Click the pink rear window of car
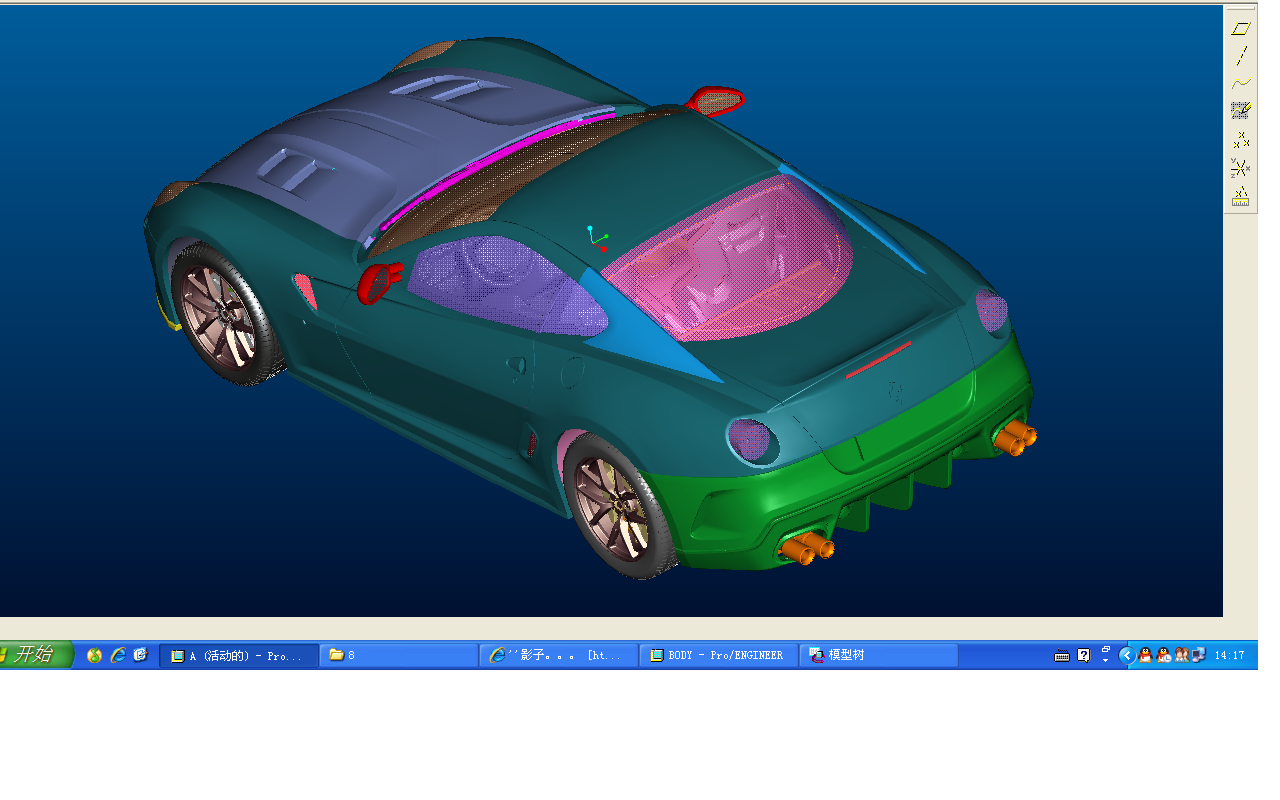The height and width of the screenshot is (800, 1280). pyautogui.click(x=730, y=255)
